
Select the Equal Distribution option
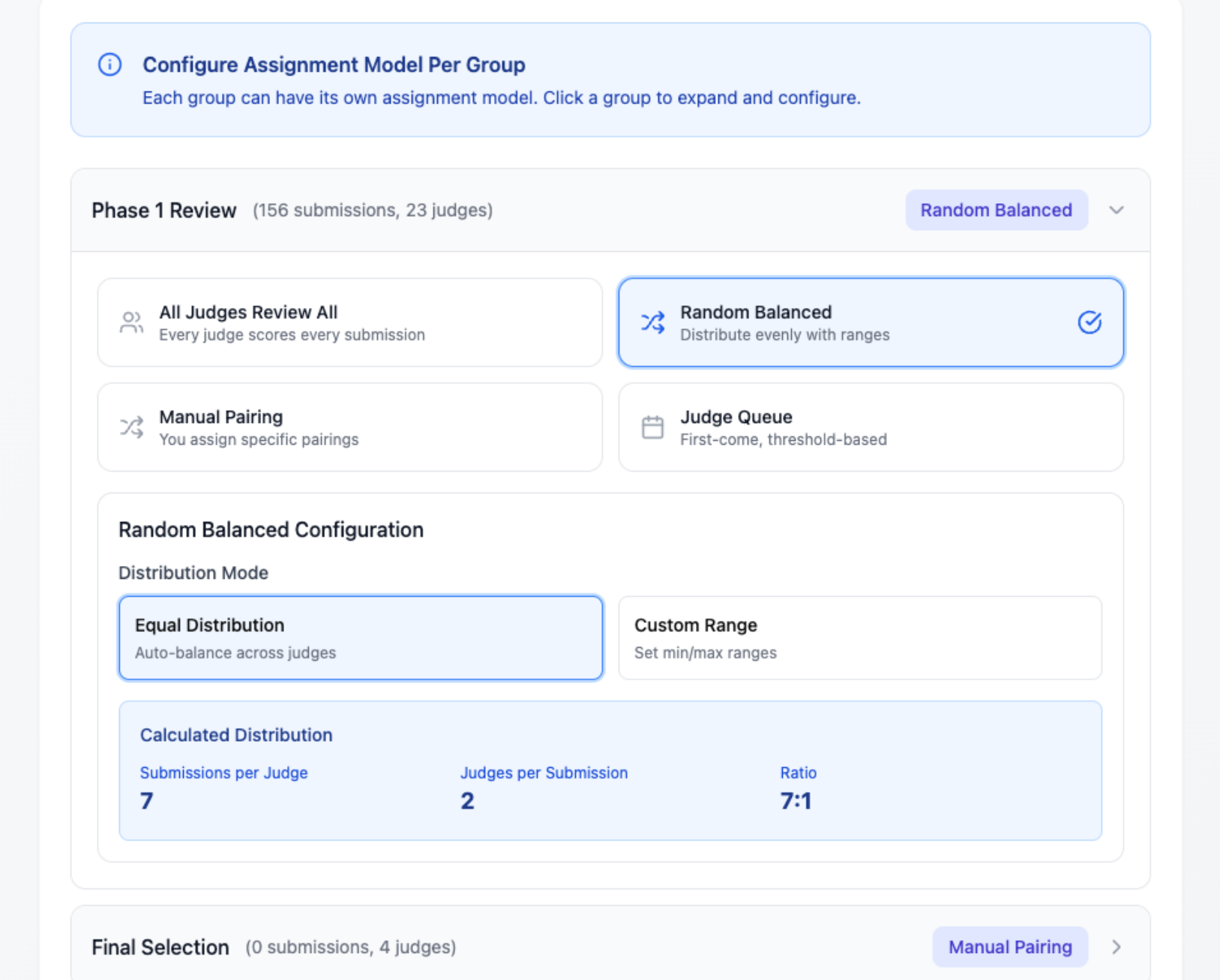[361, 638]
